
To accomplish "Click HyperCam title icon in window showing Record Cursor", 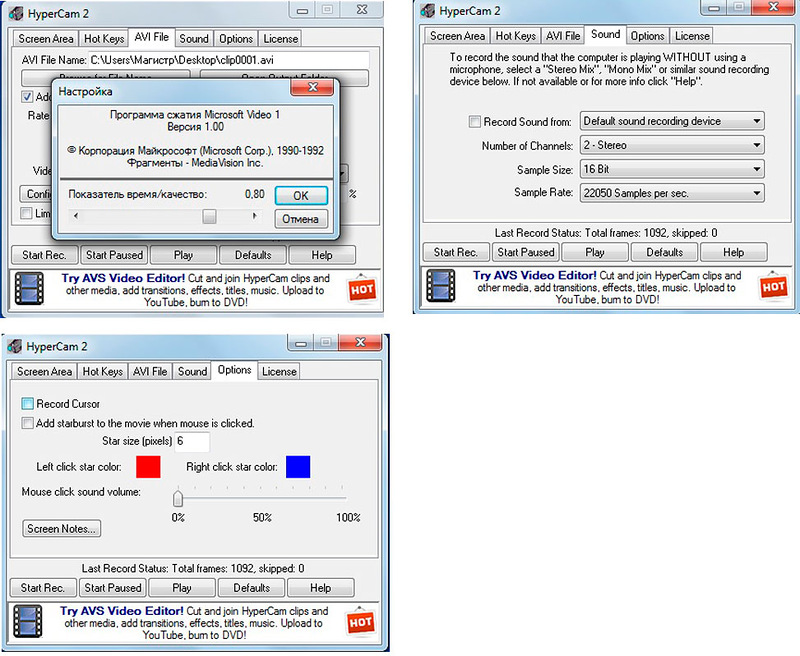I will tap(15, 346).
